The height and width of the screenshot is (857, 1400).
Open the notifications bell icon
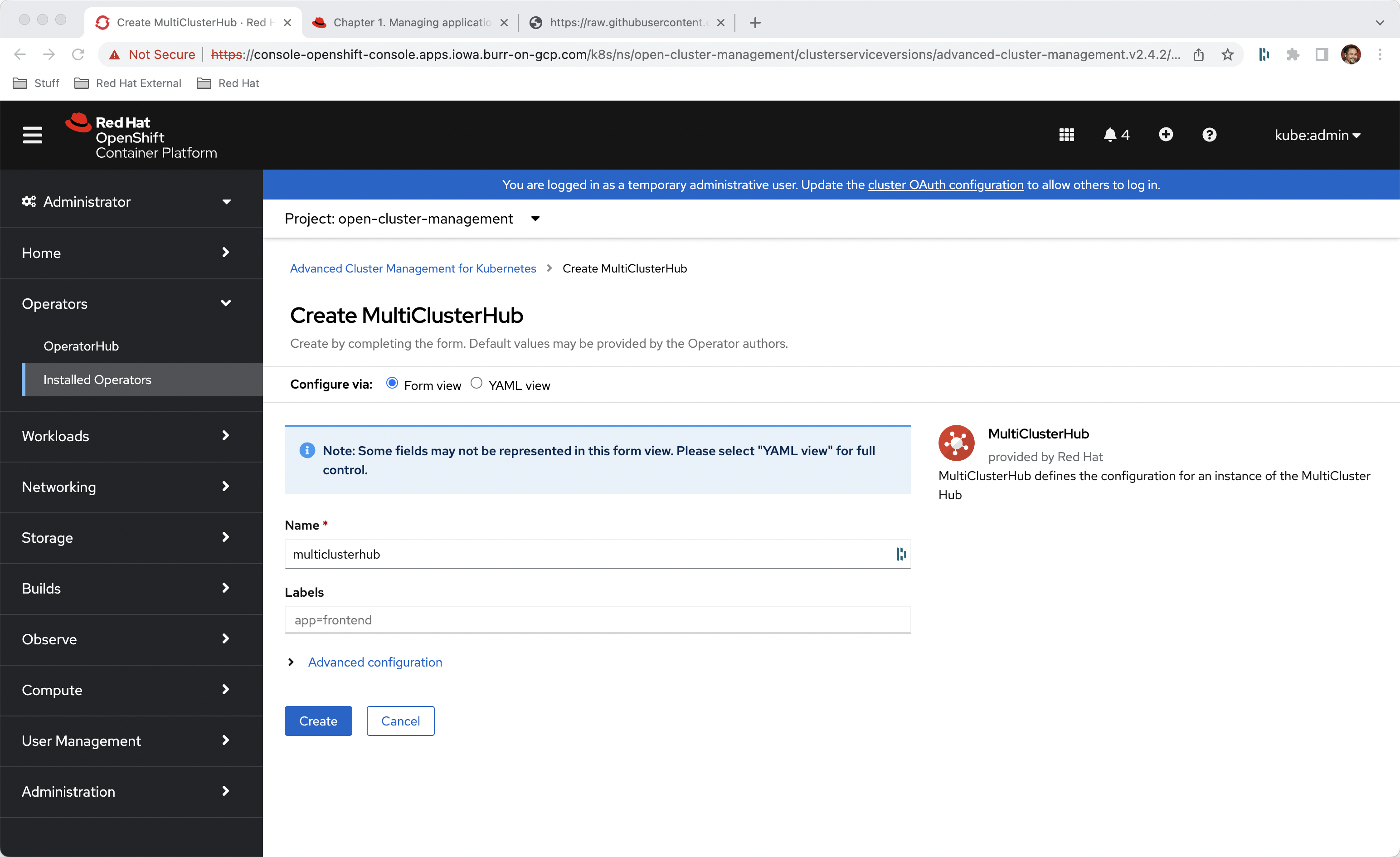1110,135
